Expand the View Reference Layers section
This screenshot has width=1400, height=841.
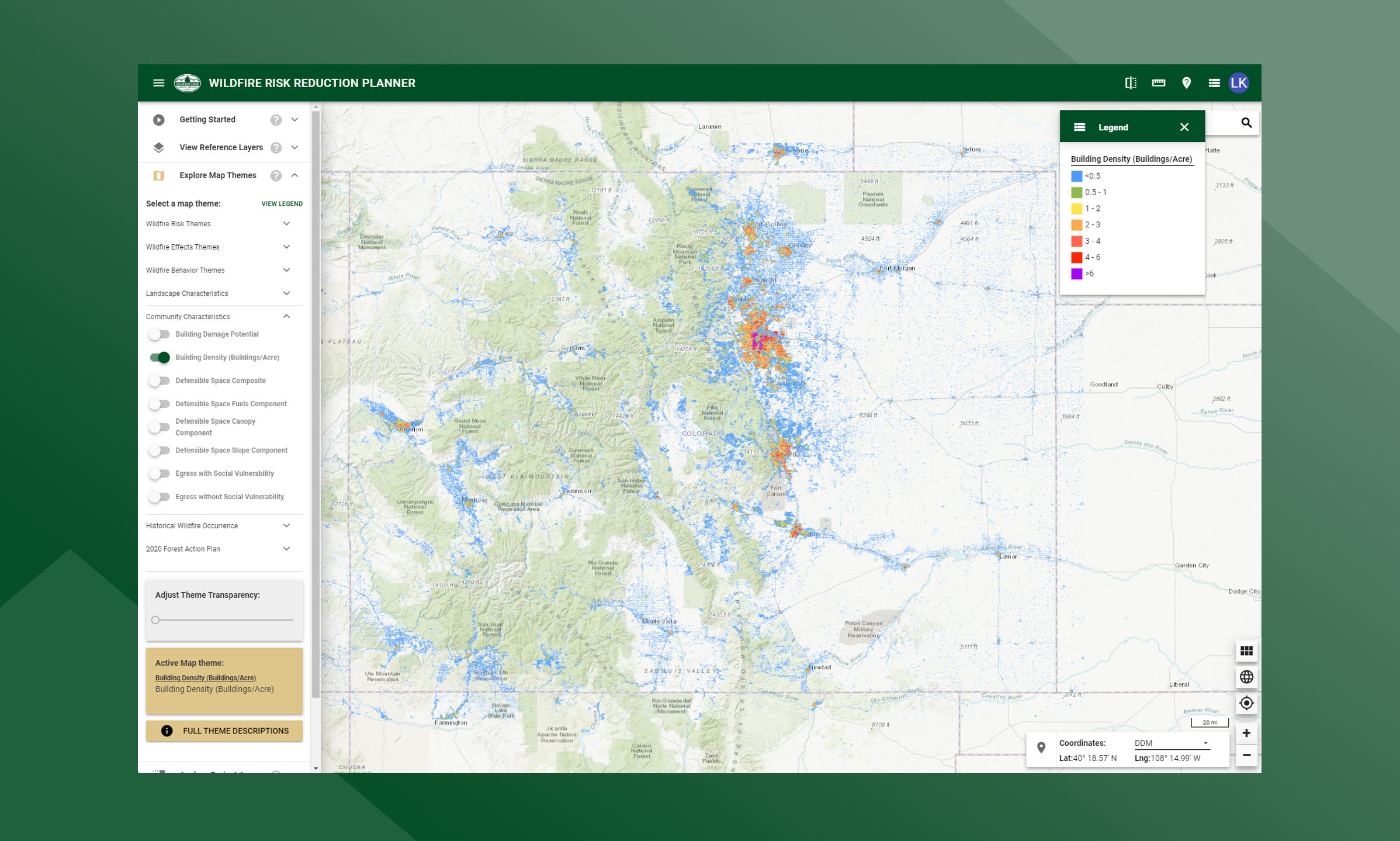pos(295,147)
